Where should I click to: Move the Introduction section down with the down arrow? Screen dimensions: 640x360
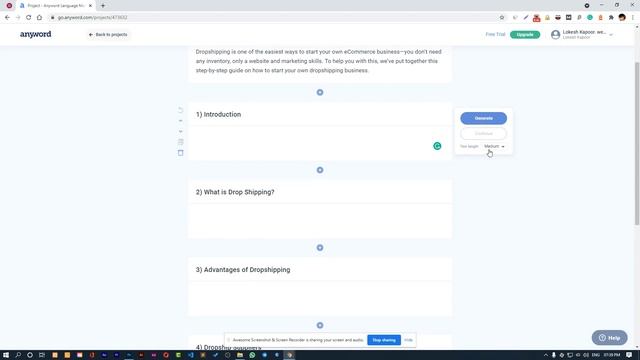(x=180, y=131)
